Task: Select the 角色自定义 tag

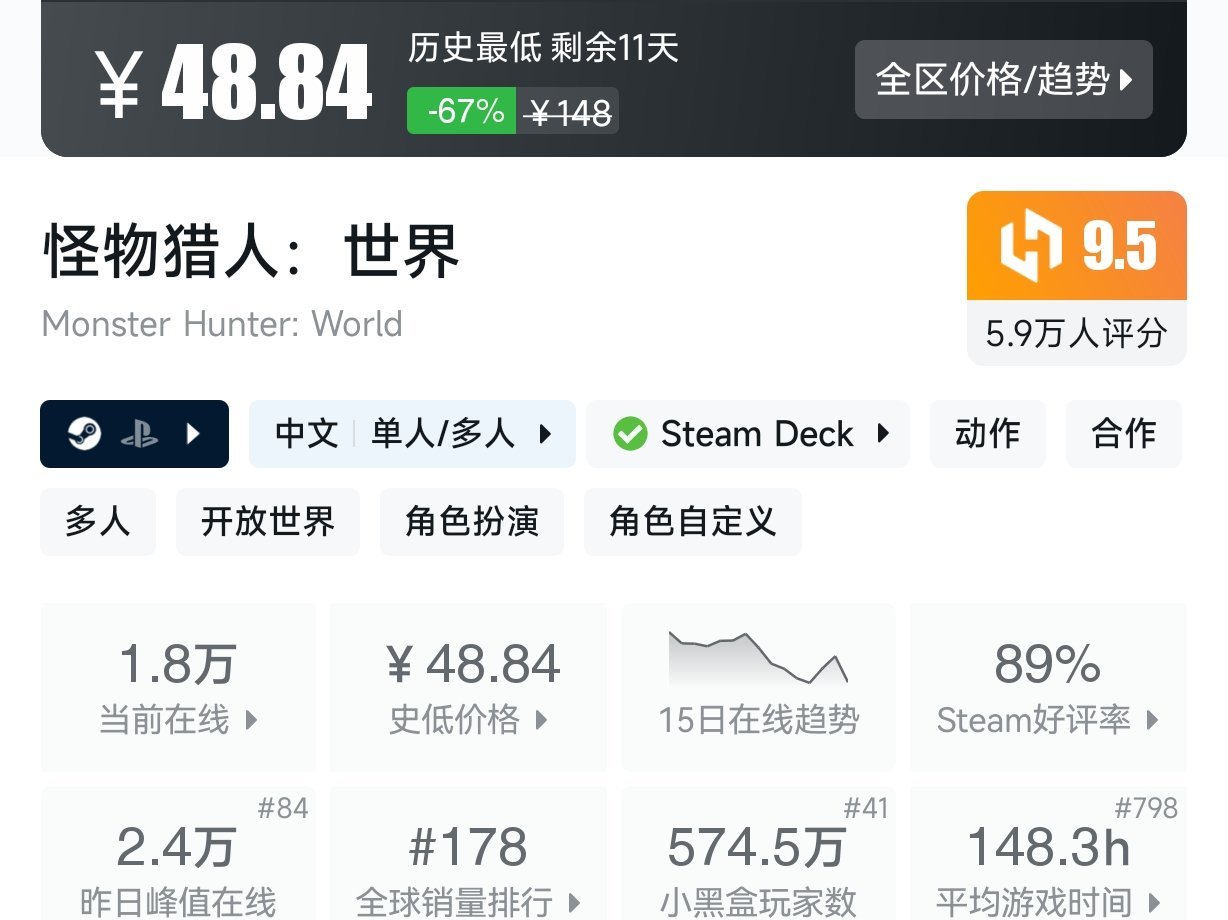Action: pos(693,522)
